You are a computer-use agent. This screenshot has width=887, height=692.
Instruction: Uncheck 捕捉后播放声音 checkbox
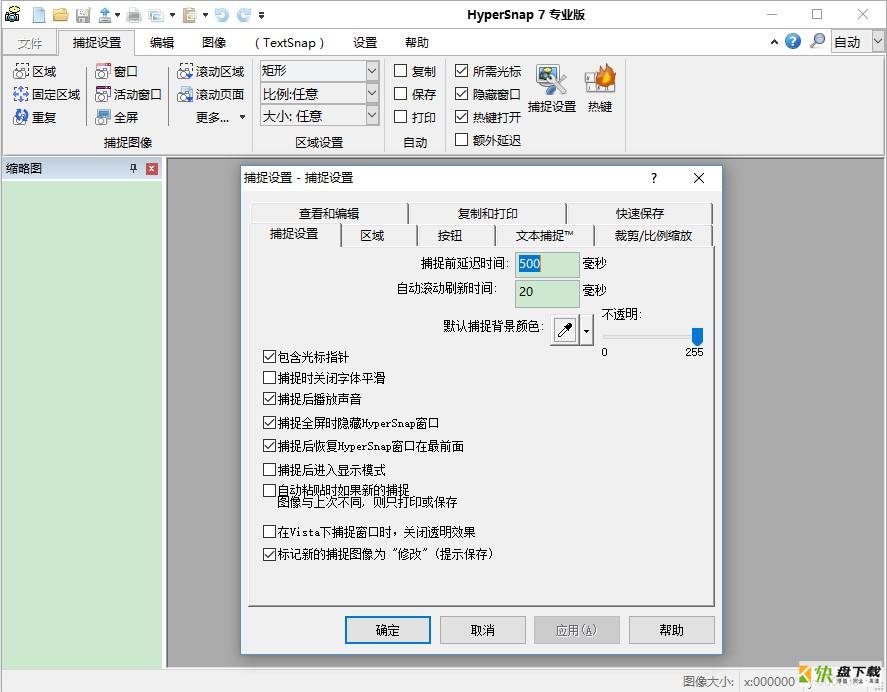tap(269, 399)
